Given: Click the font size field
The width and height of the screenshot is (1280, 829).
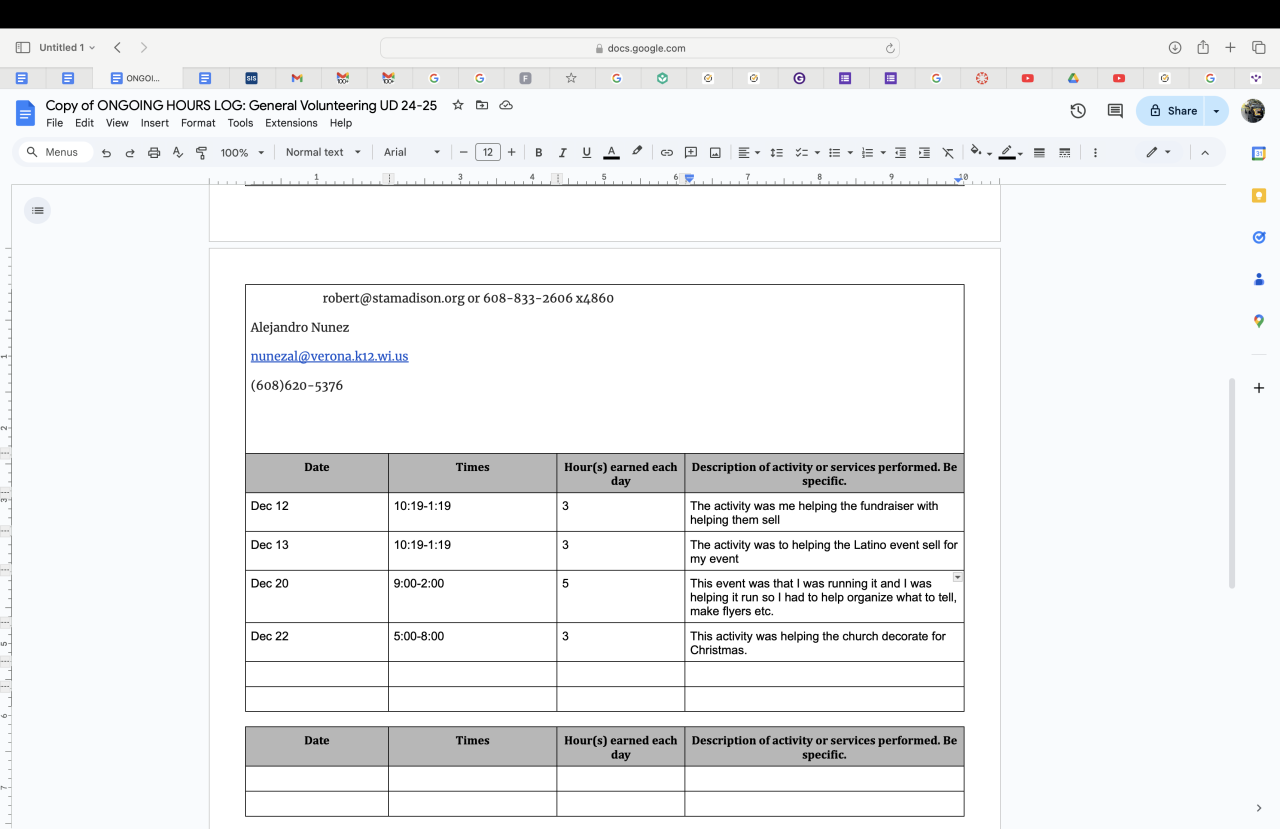Looking at the screenshot, I should tap(488, 153).
